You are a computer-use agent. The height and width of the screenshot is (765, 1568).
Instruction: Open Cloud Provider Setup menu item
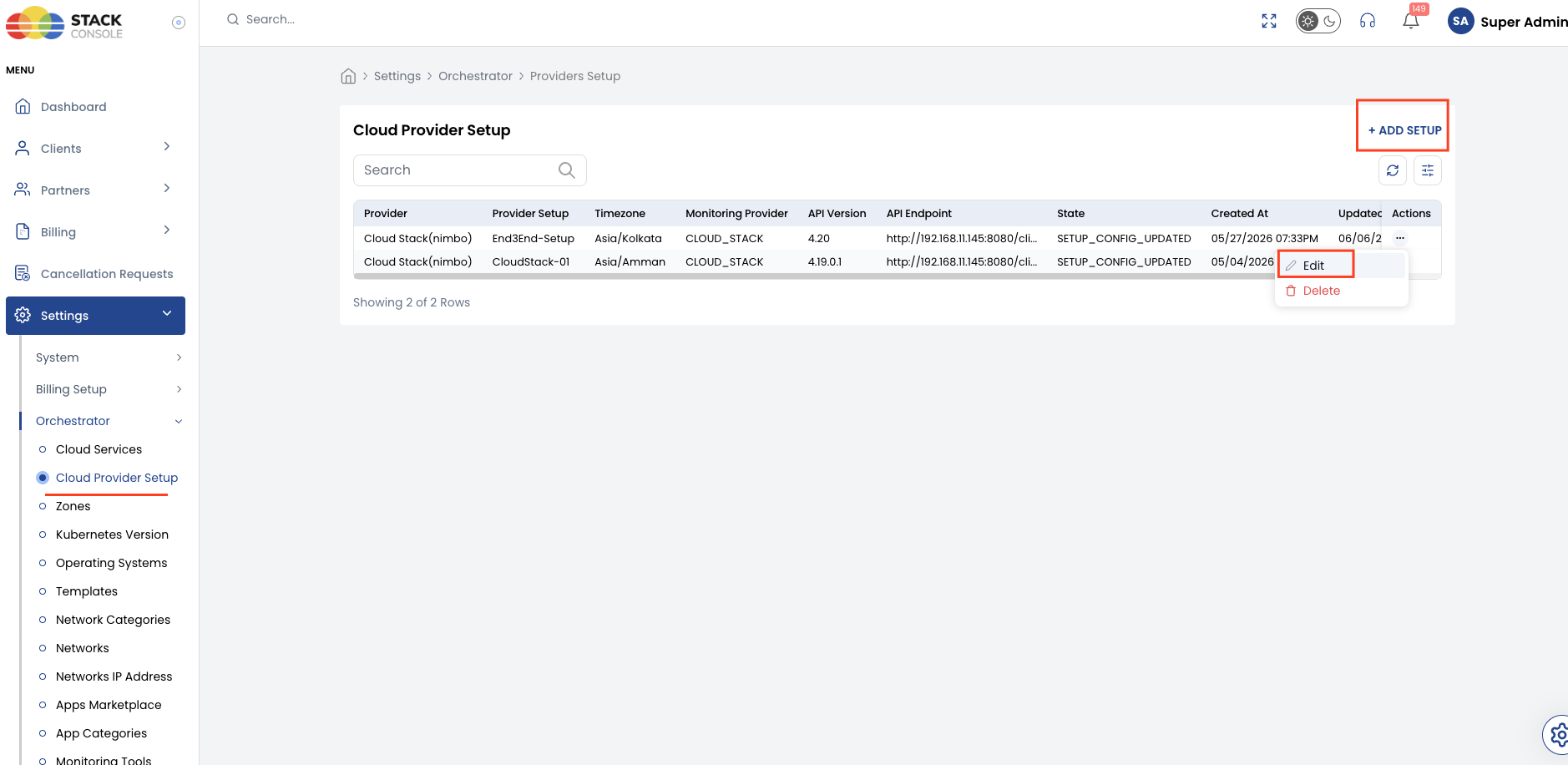[x=117, y=478]
